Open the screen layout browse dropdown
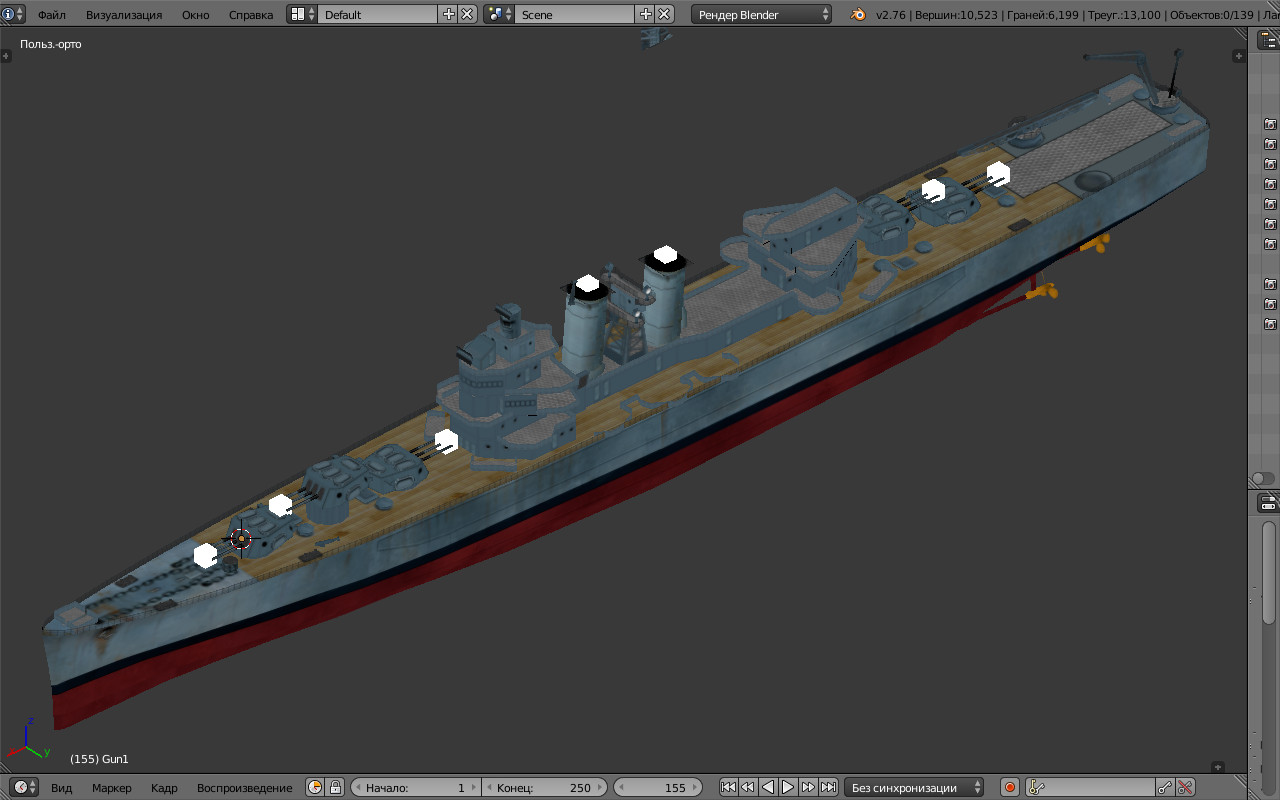This screenshot has width=1280, height=800. click(302, 14)
